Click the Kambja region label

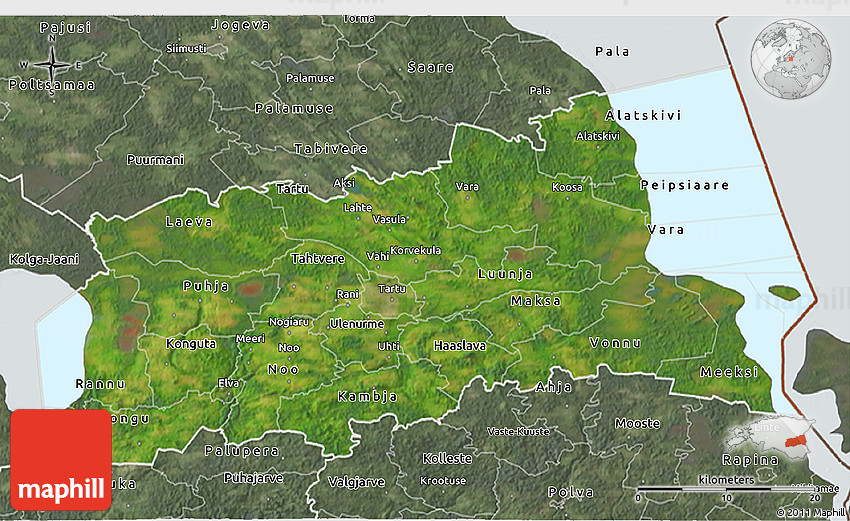pos(368,396)
